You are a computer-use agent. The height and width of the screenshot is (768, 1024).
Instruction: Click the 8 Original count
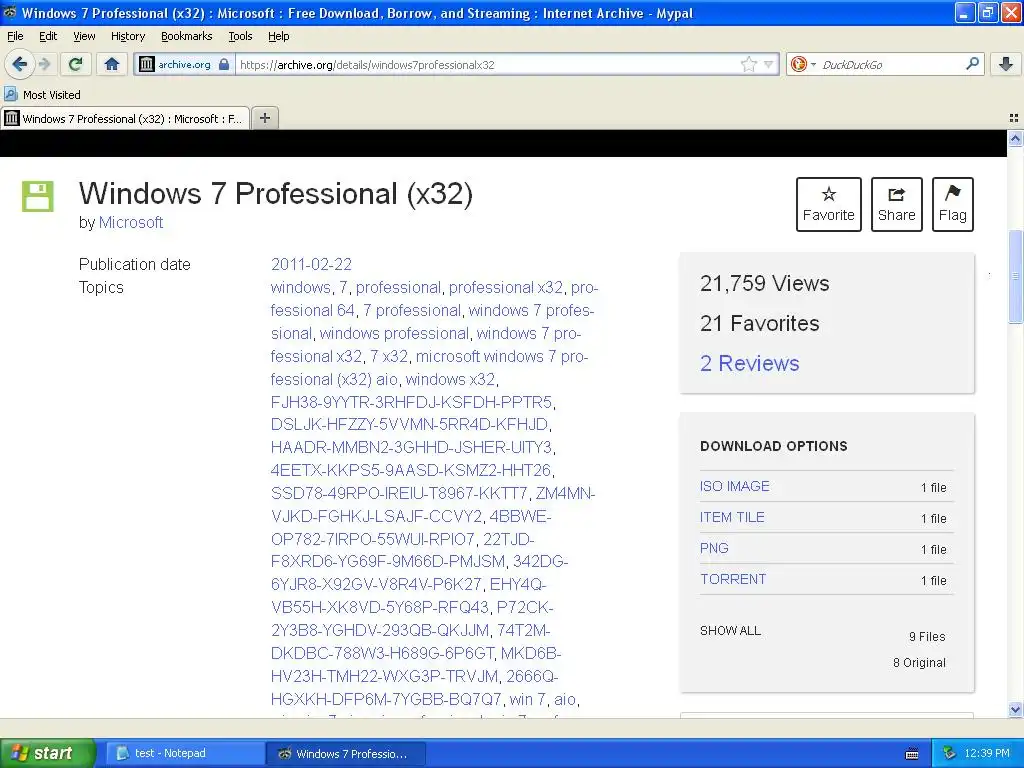[x=919, y=663]
